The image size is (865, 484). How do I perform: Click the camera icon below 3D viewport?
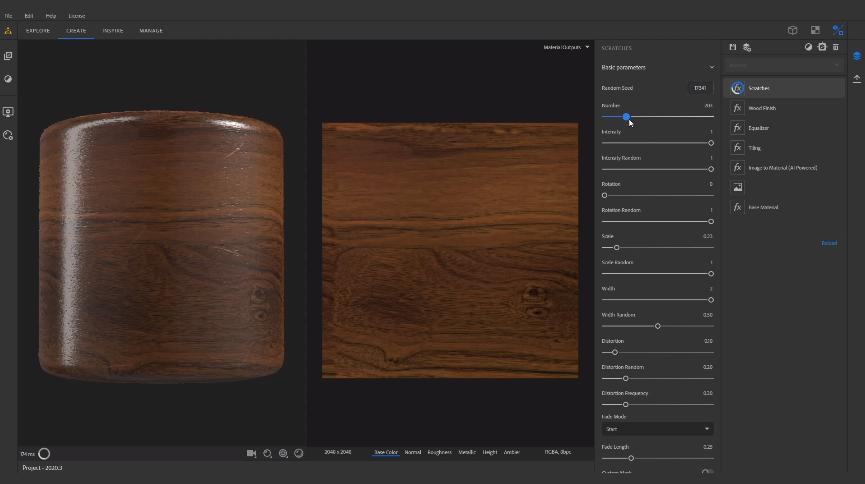coord(252,453)
